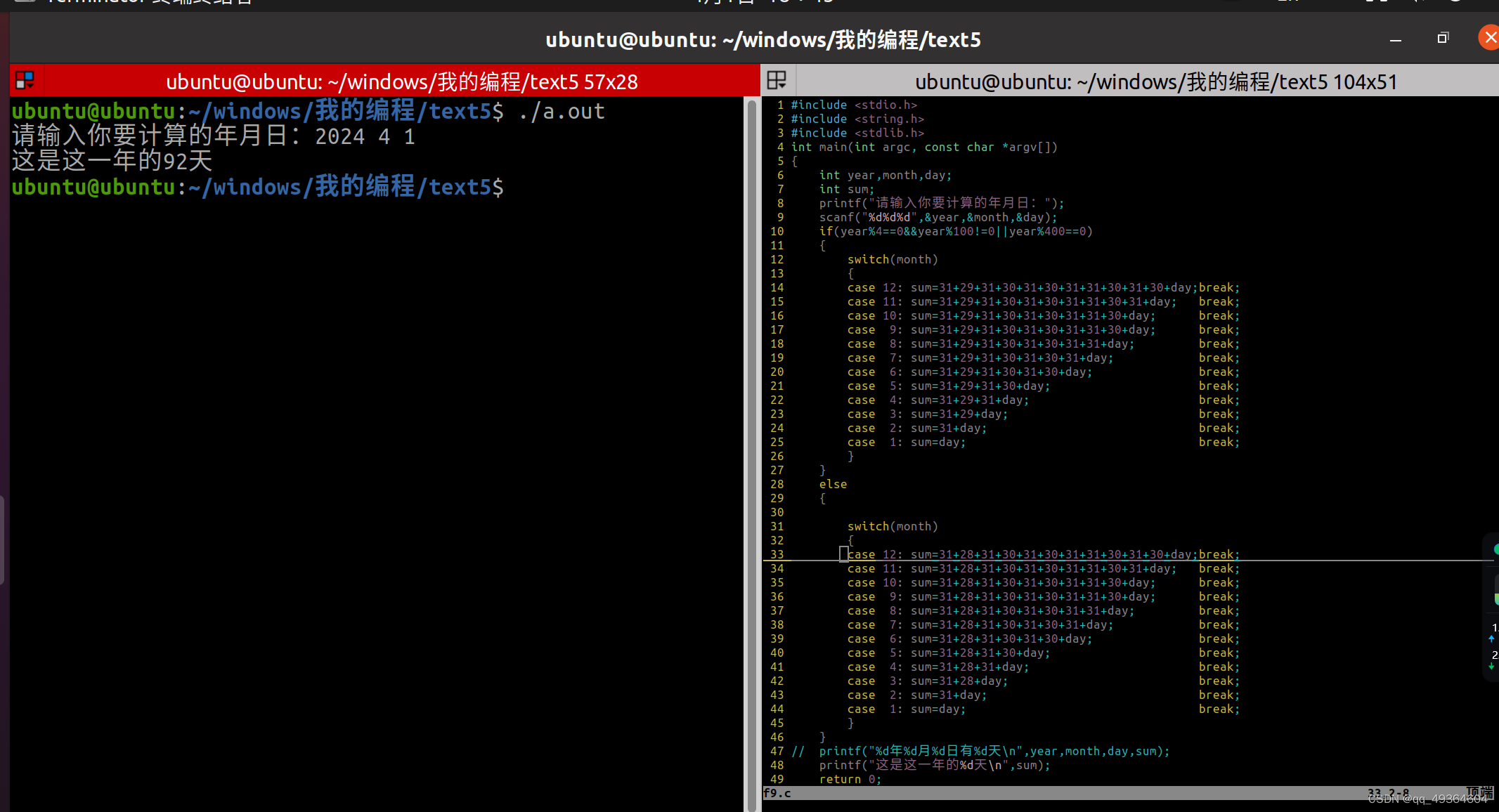Click the red left terminal title bar
Viewport: 1499px width, 812px height.
[401, 81]
